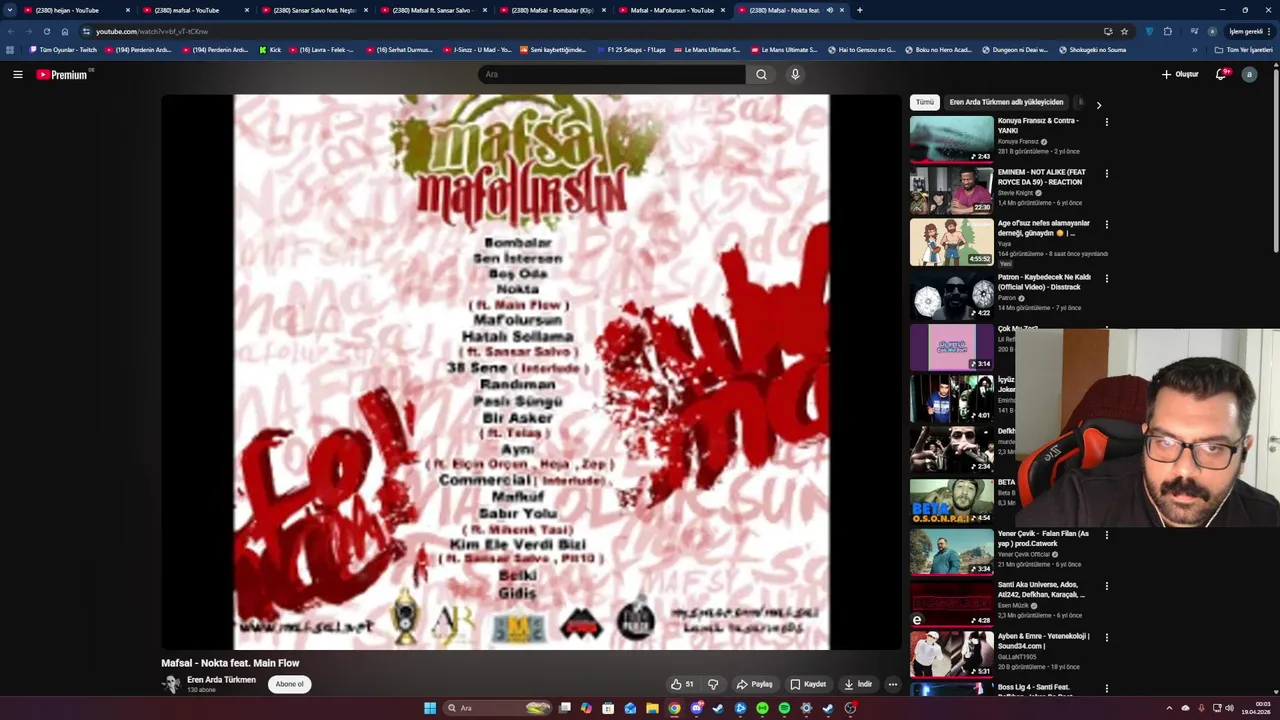Image resolution: width=1280 pixels, height=720 pixels.
Task: Expand hidden bookmarks chevron
Action: (1194, 50)
